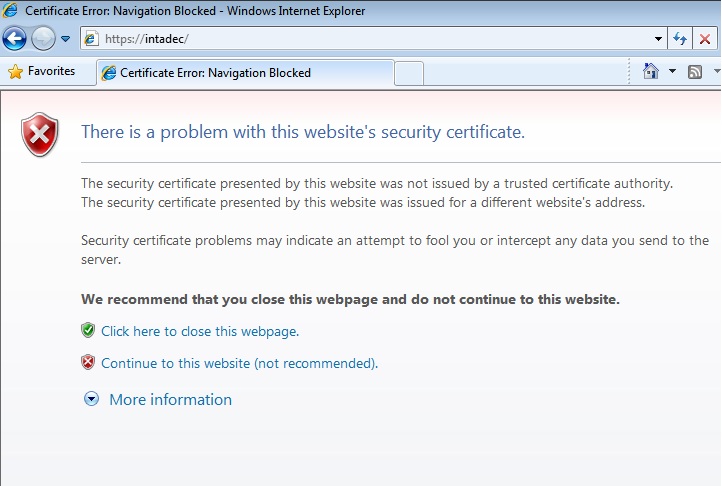Expand the address bar history dropdown
Image resolution: width=722 pixels, height=486 pixels.
pos(658,39)
